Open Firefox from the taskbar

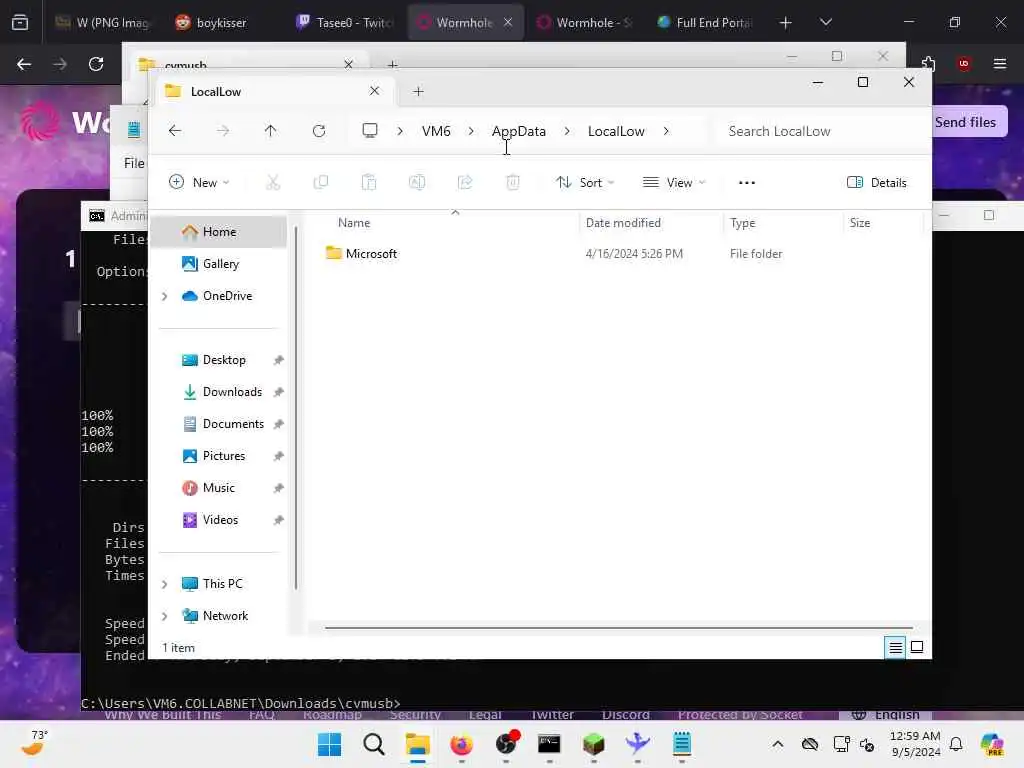click(461, 744)
